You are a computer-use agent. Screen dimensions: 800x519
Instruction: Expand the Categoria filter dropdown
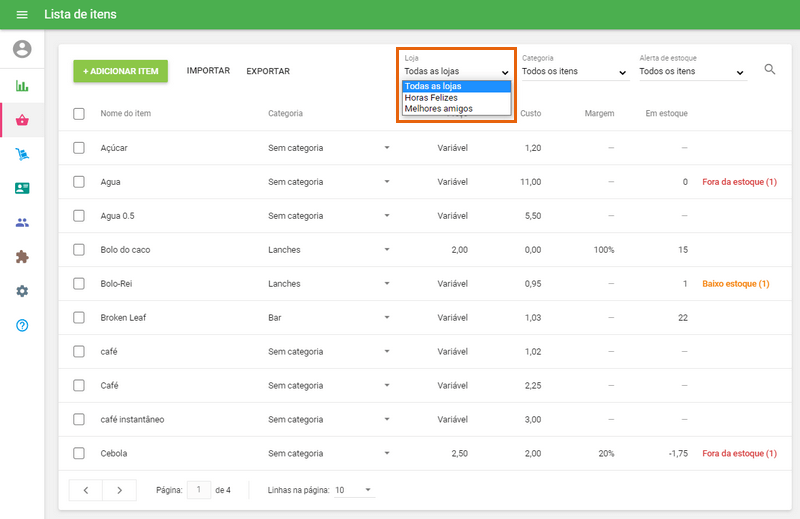pos(574,72)
